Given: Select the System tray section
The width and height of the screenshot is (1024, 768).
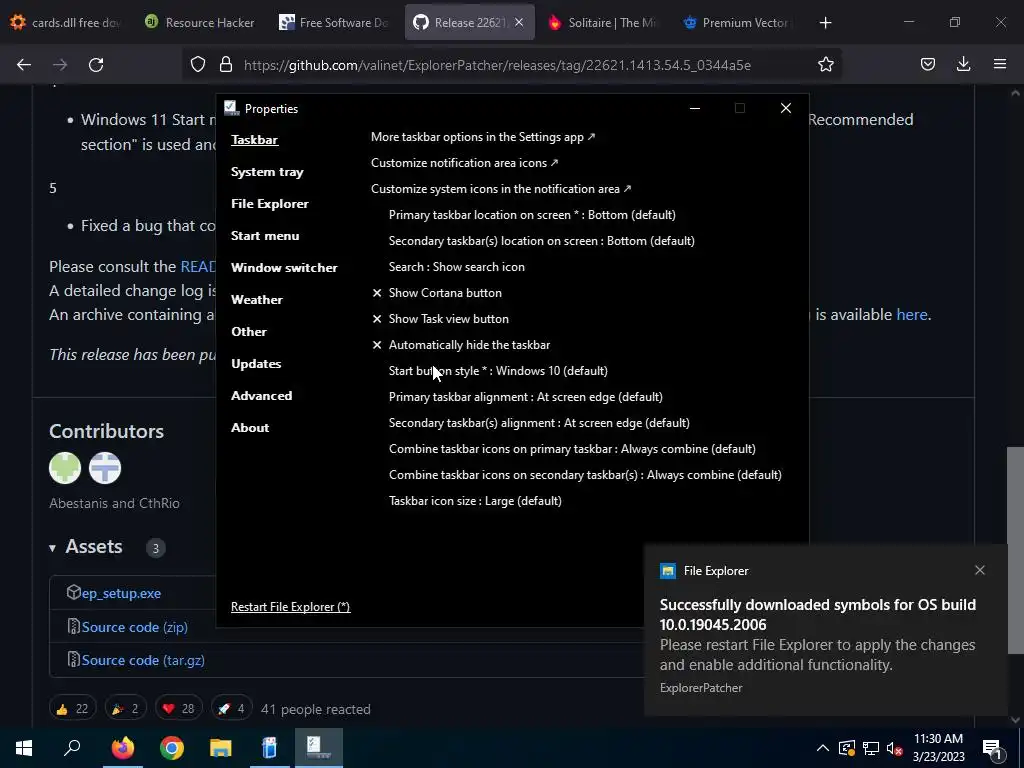Looking at the screenshot, I should click(267, 172).
